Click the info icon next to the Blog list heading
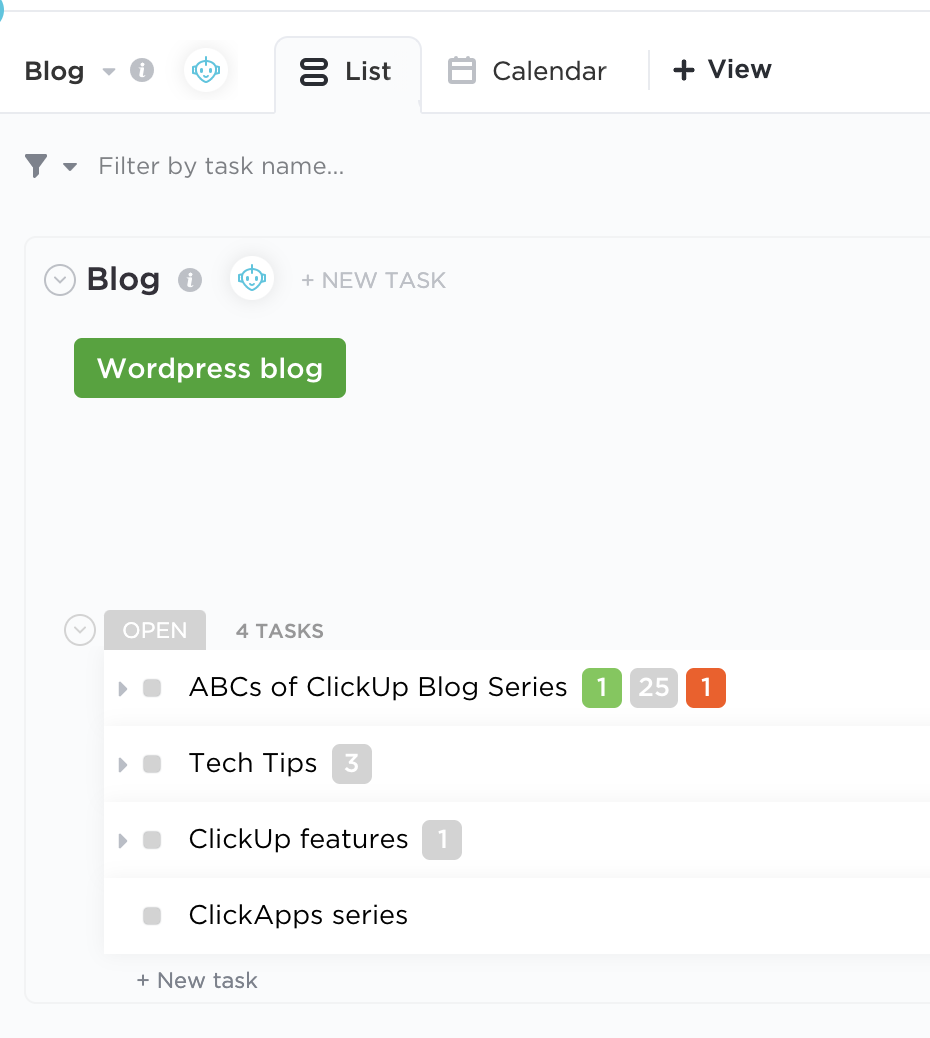The height and width of the screenshot is (1038, 930). (x=190, y=280)
